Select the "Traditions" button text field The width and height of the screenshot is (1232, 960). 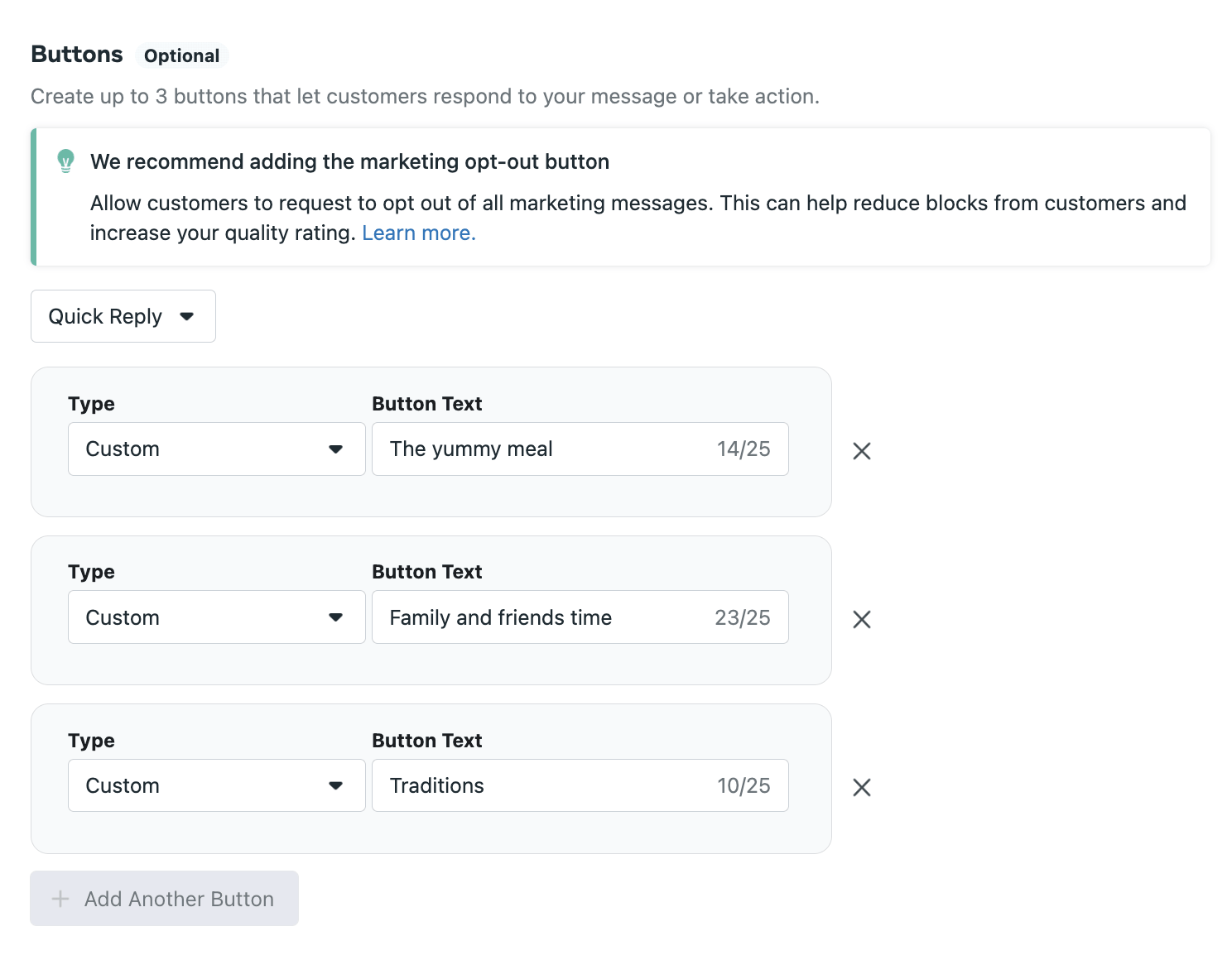pyautogui.click(x=538, y=785)
